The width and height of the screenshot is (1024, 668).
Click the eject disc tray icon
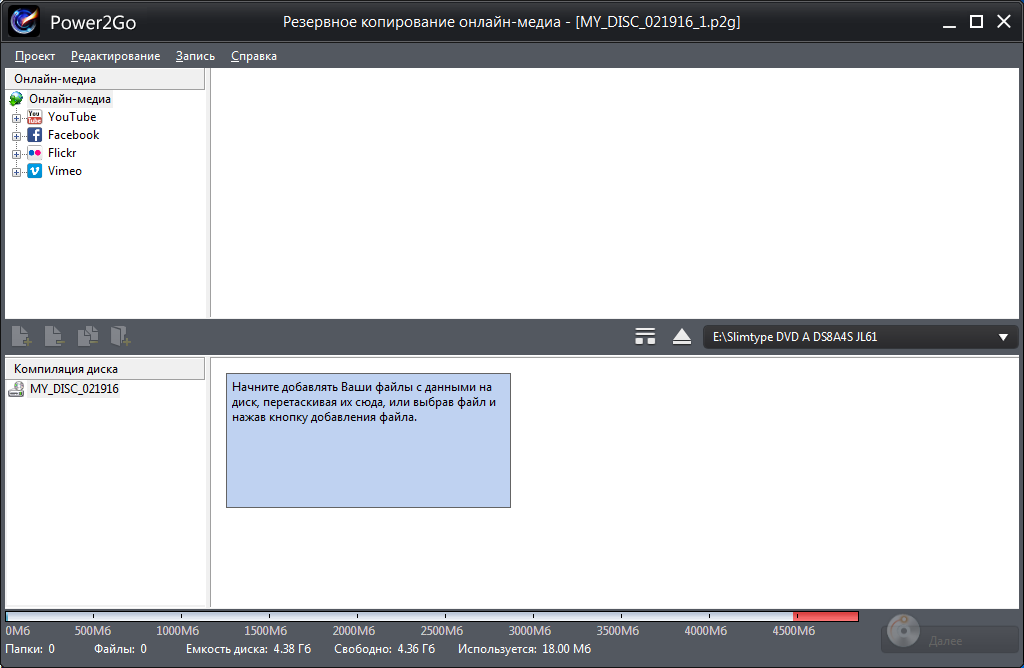click(x=682, y=337)
